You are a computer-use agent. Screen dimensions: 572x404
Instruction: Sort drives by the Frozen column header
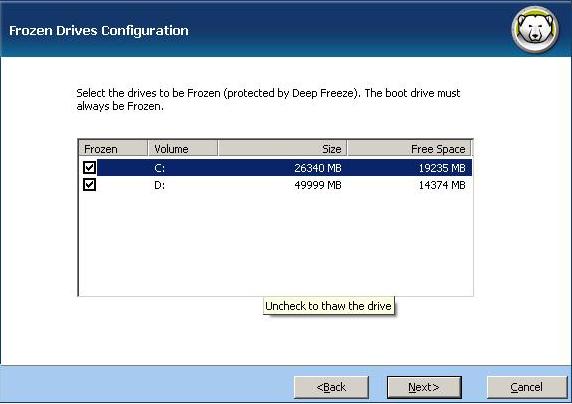(113, 149)
